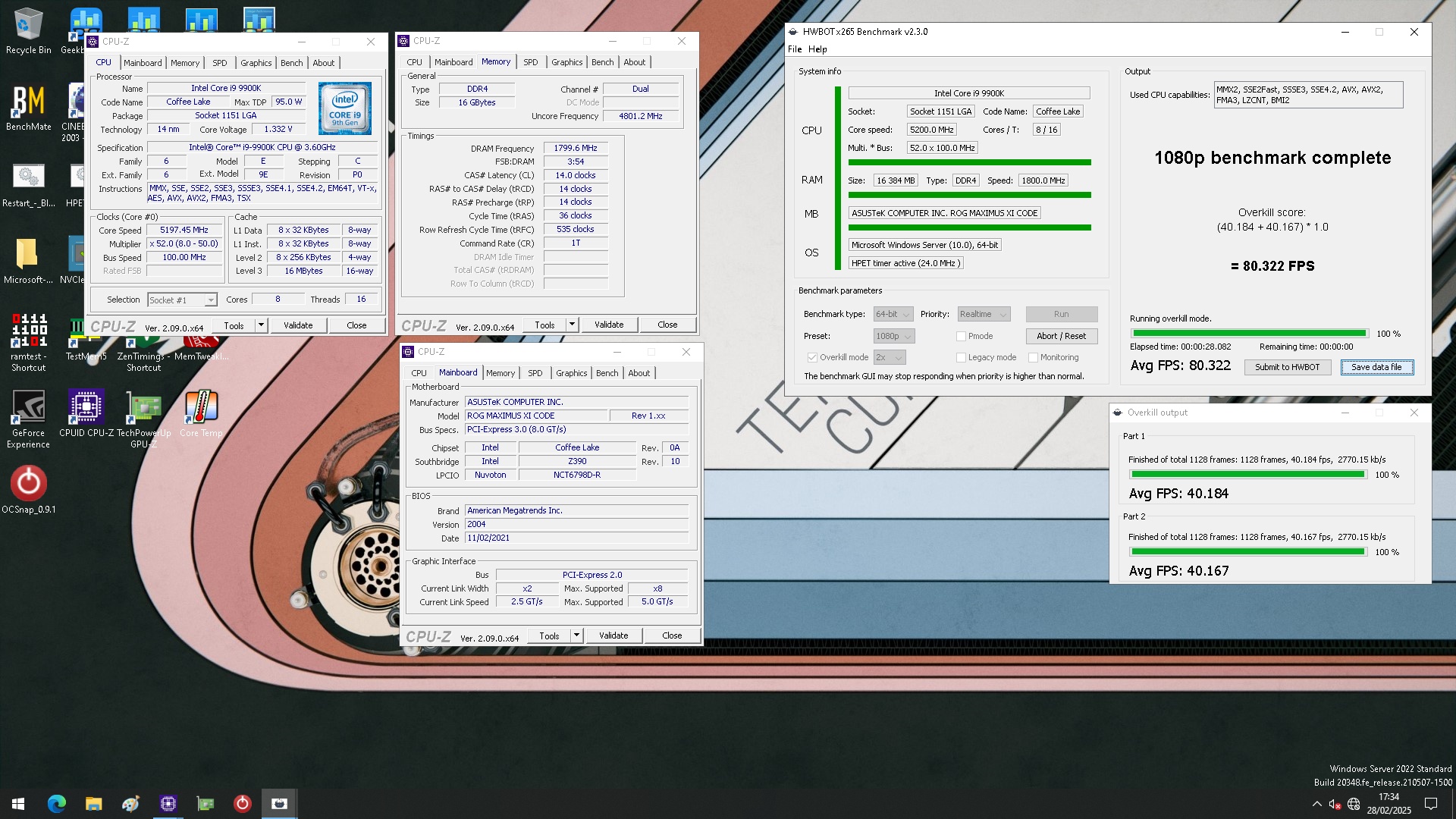
Task: Open the CPU-Z taskbar icon
Action: [x=168, y=803]
